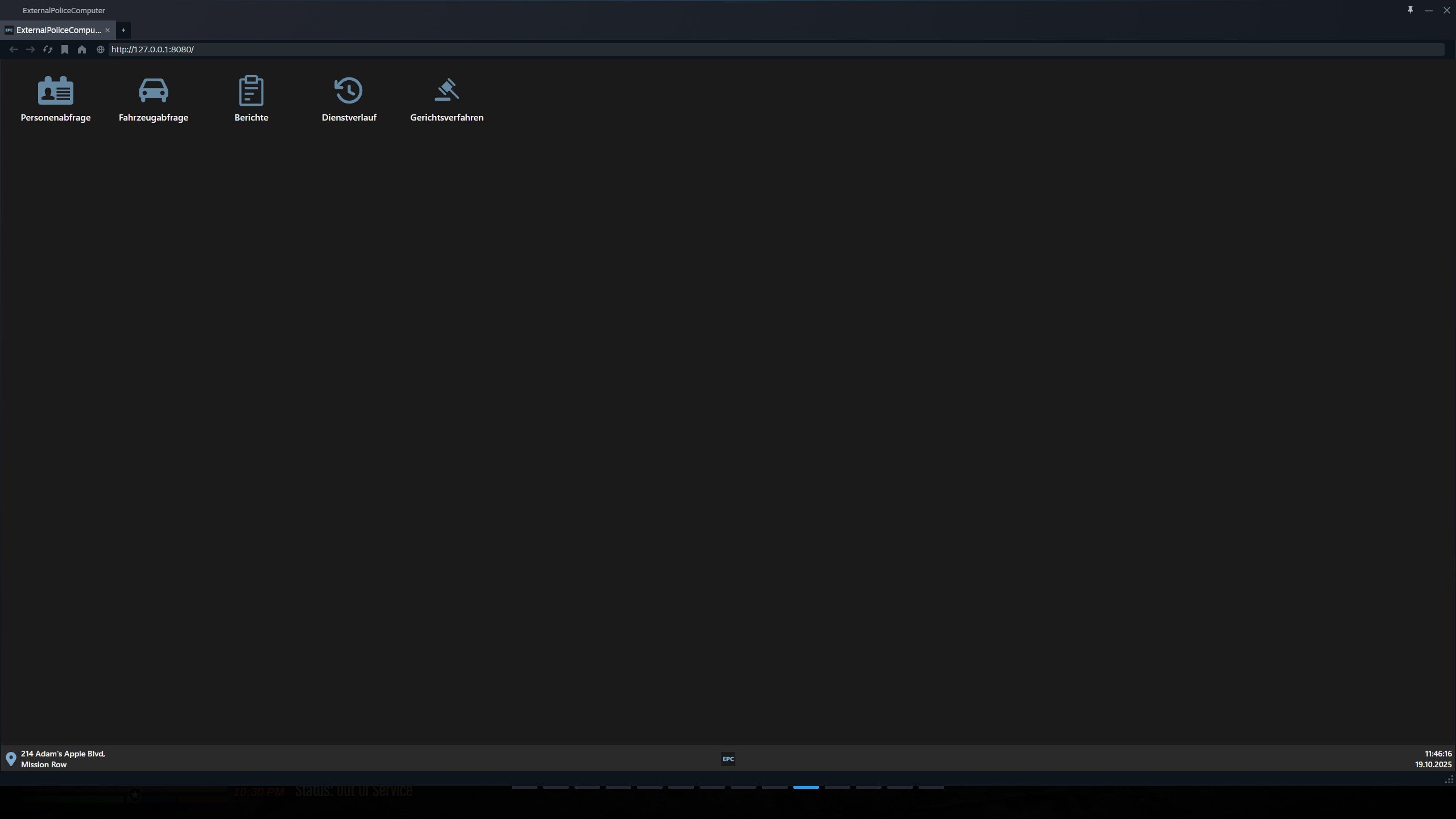
Task: Open the Berichte clipboard icon
Action: pyautogui.click(x=251, y=90)
